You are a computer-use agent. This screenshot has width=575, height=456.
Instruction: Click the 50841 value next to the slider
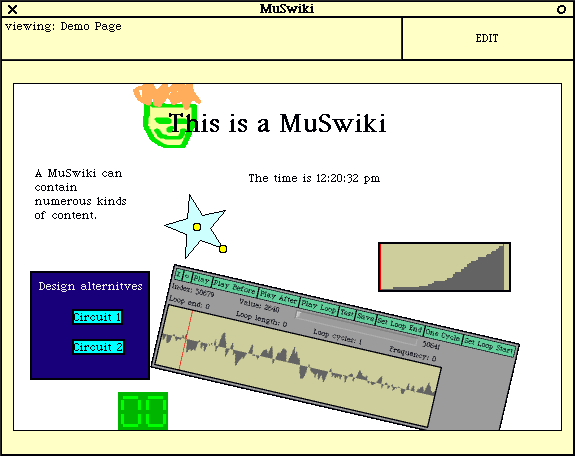(x=431, y=344)
